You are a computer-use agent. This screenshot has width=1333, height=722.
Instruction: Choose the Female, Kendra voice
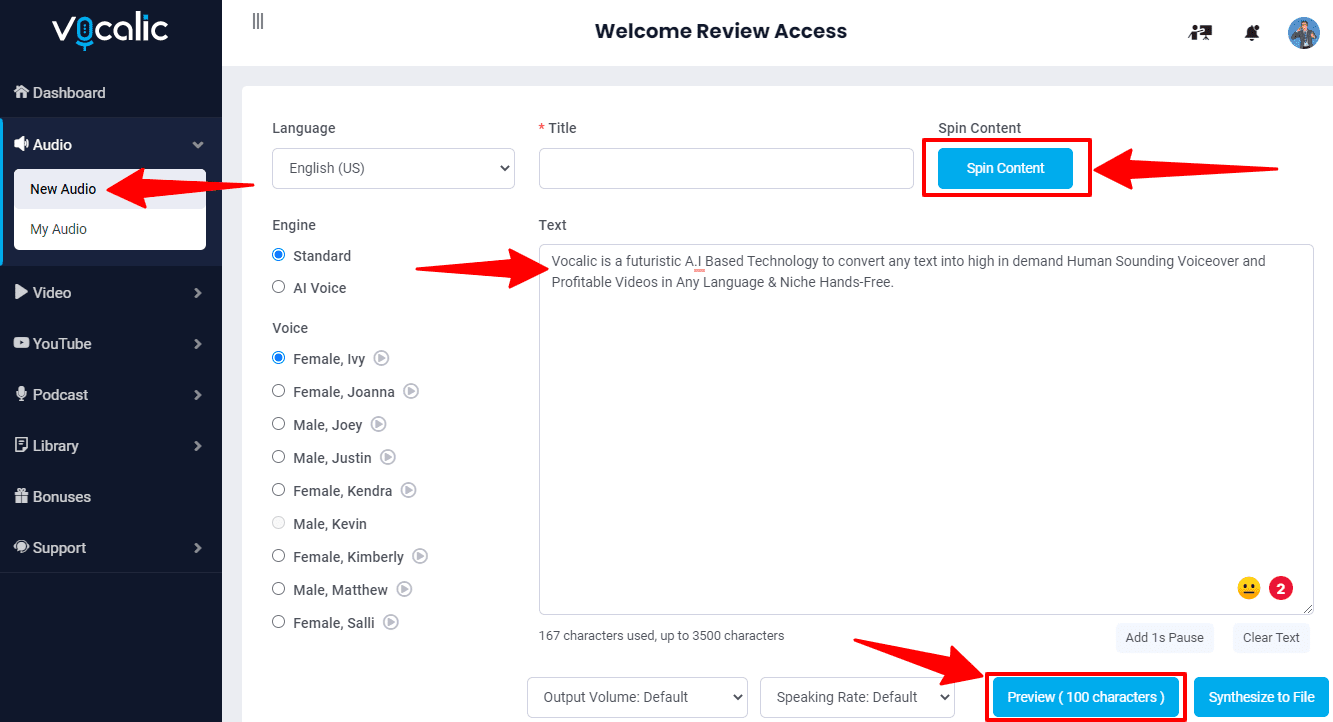pyautogui.click(x=279, y=490)
